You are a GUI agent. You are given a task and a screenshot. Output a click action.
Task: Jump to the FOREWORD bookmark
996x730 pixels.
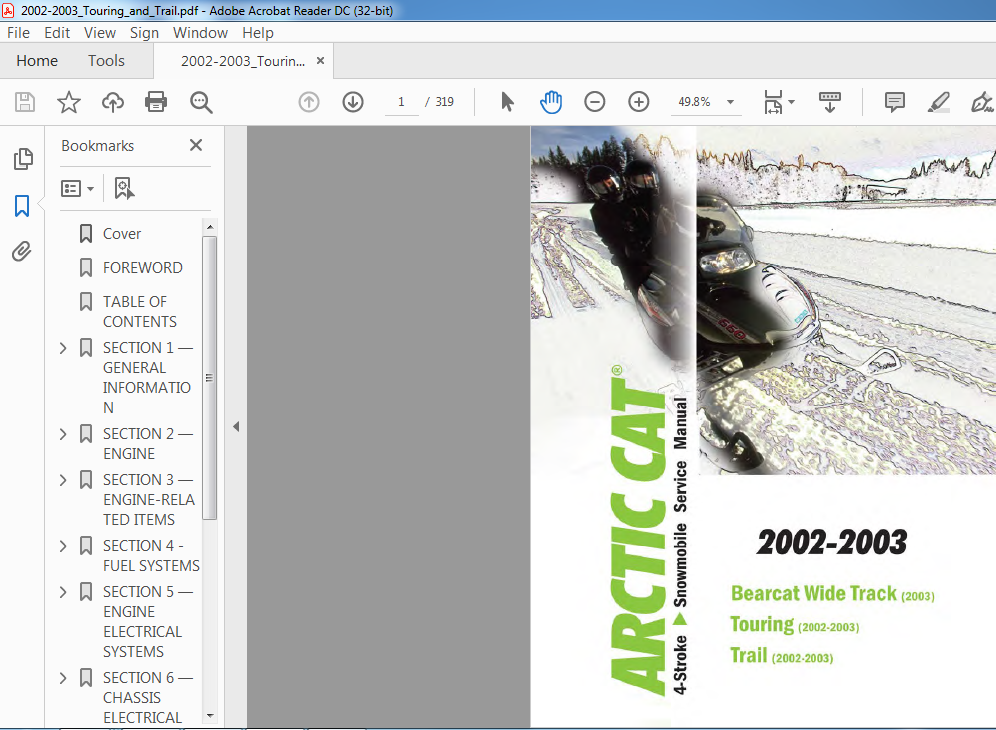[143, 267]
